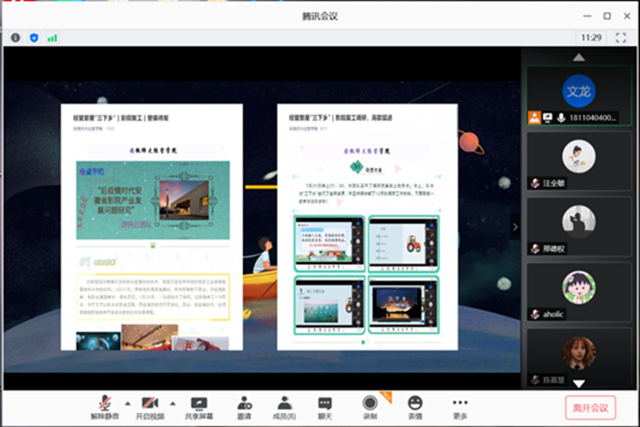Open the 聊天 chat icon
The width and height of the screenshot is (640, 427).
pyautogui.click(x=325, y=402)
